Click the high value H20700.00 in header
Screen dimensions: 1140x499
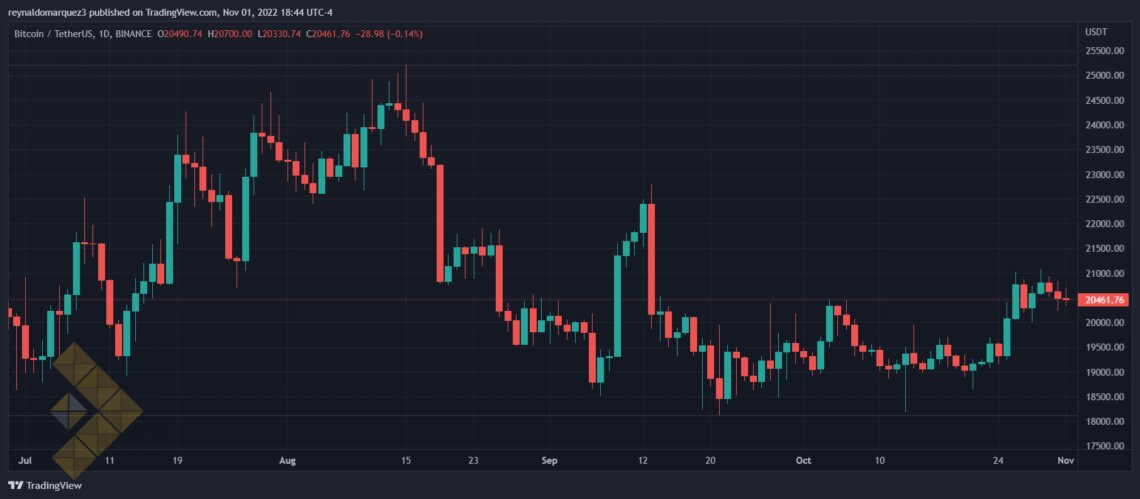tap(229, 34)
